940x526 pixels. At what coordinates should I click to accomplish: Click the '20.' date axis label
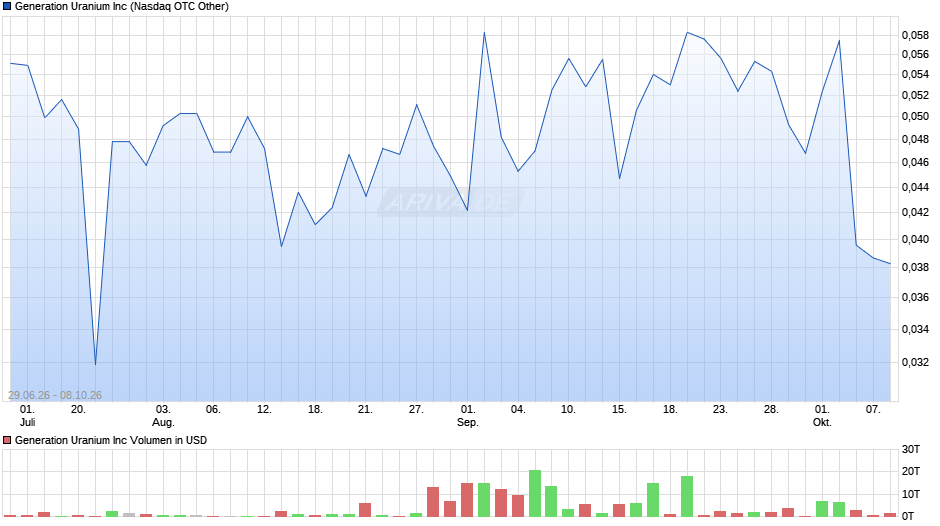pyautogui.click(x=78, y=410)
